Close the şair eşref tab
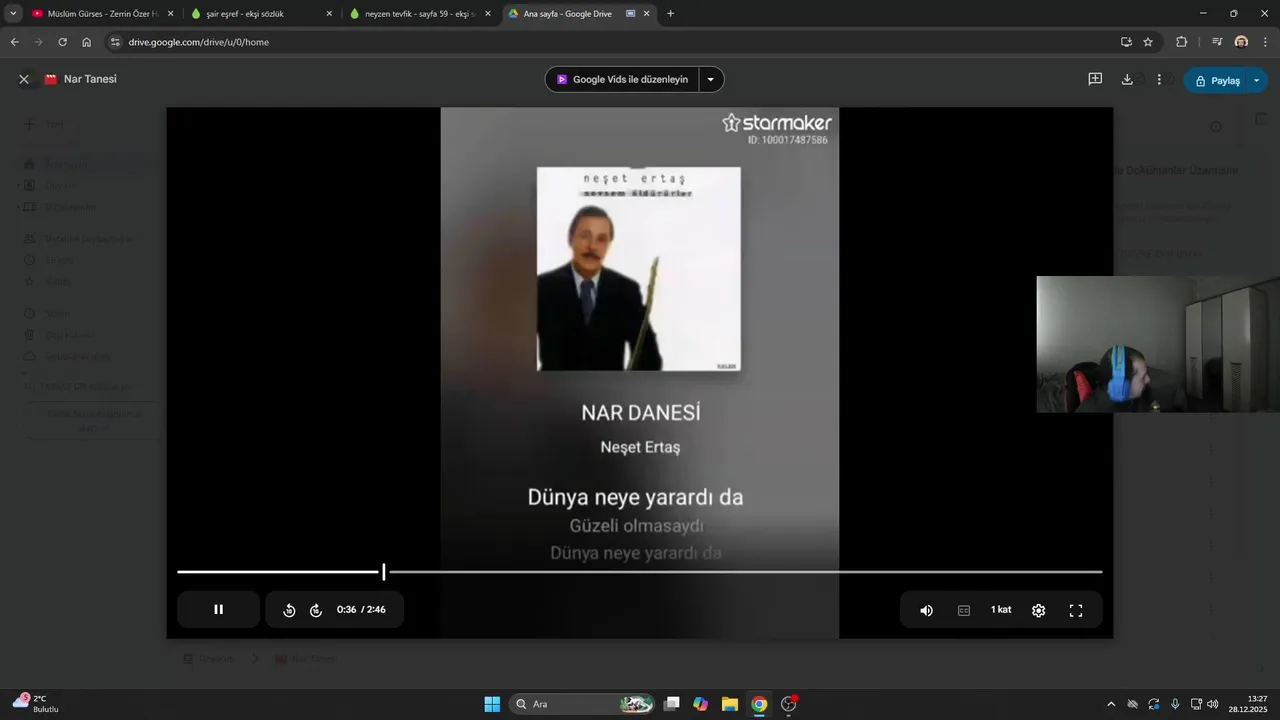This screenshot has height=720, width=1280. click(329, 14)
